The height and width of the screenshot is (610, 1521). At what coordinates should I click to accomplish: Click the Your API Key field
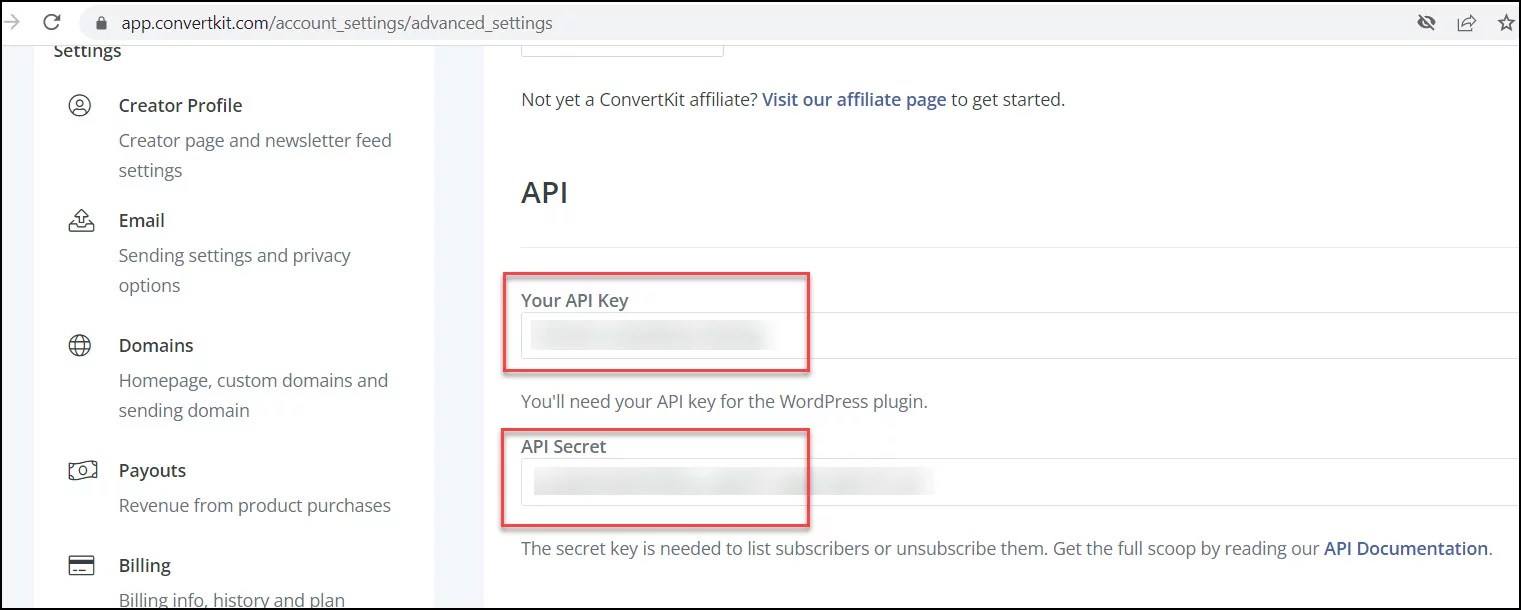click(660, 337)
